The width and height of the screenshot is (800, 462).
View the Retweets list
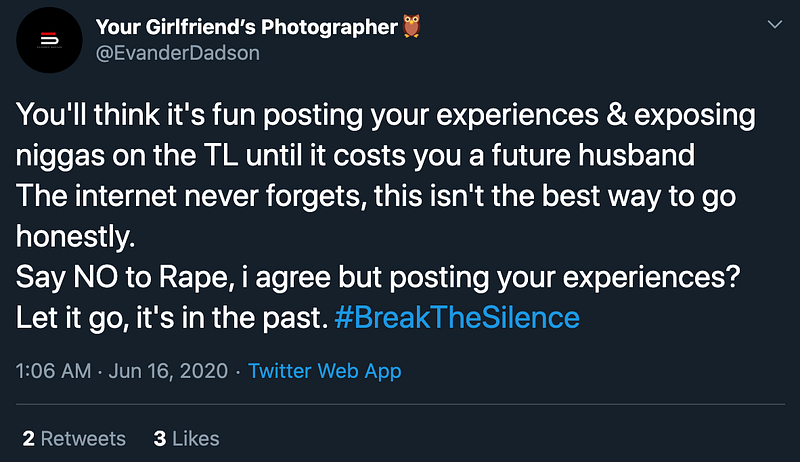click(x=83, y=438)
